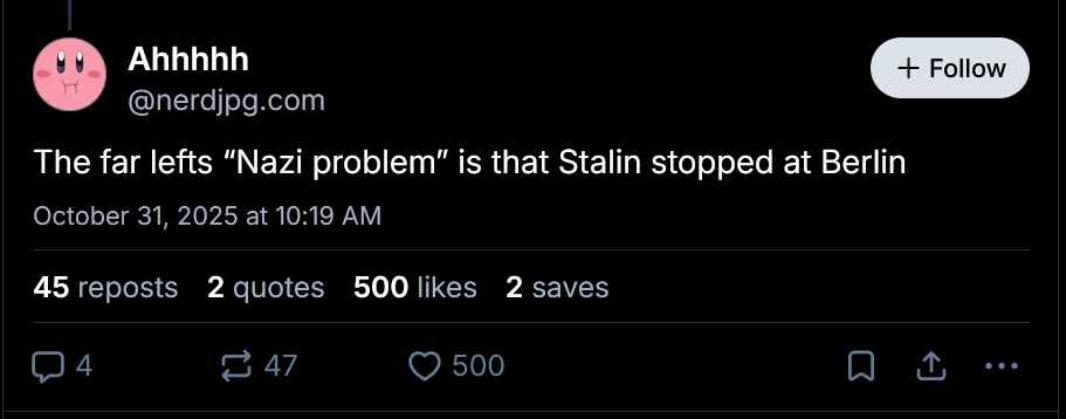Click the October 31, 2025 timestamp
Image resolution: width=1066 pixels, height=419 pixels.
pos(207,216)
